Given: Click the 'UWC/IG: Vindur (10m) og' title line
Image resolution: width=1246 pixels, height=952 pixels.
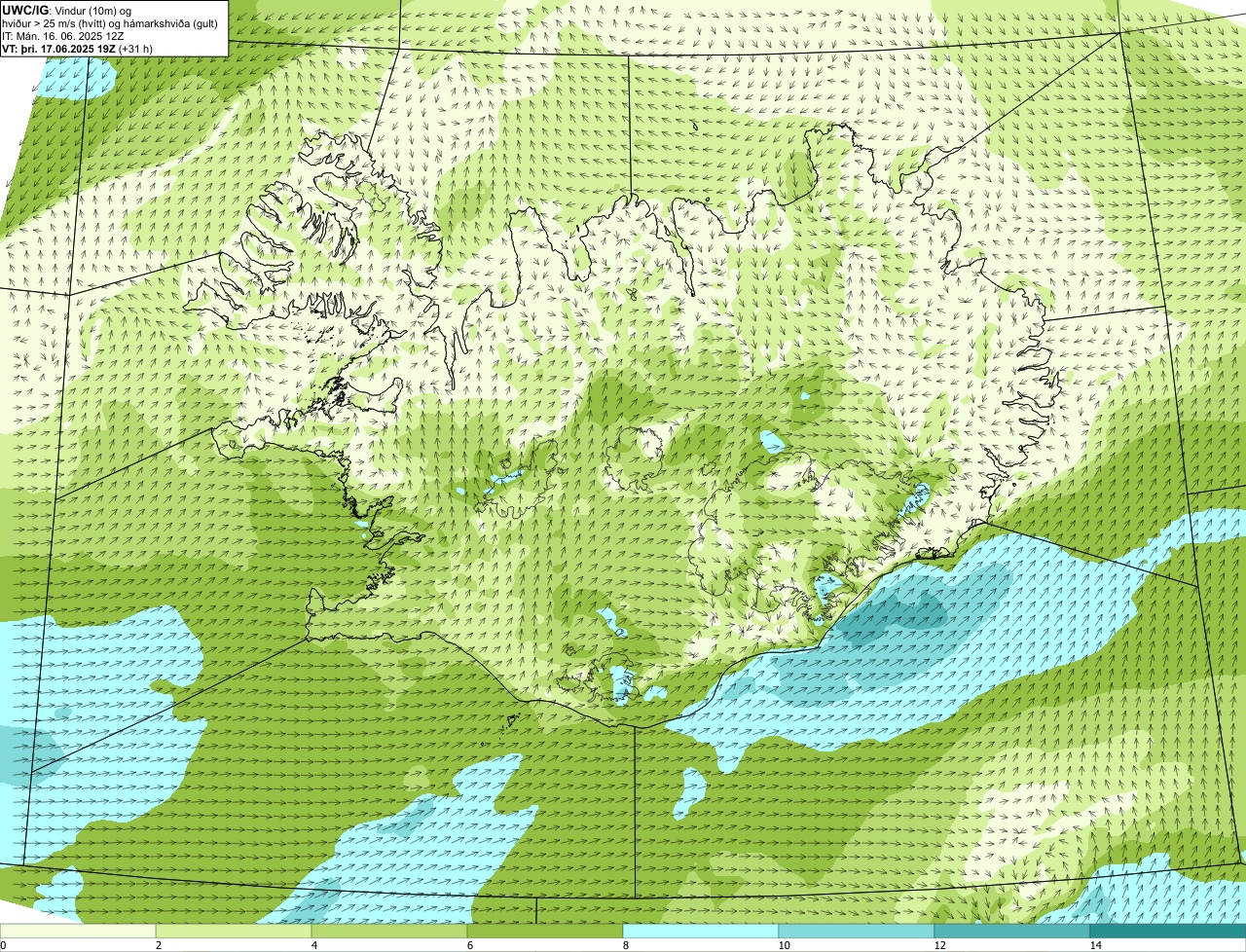Looking at the screenshot, I should click(x=68, y=10).
